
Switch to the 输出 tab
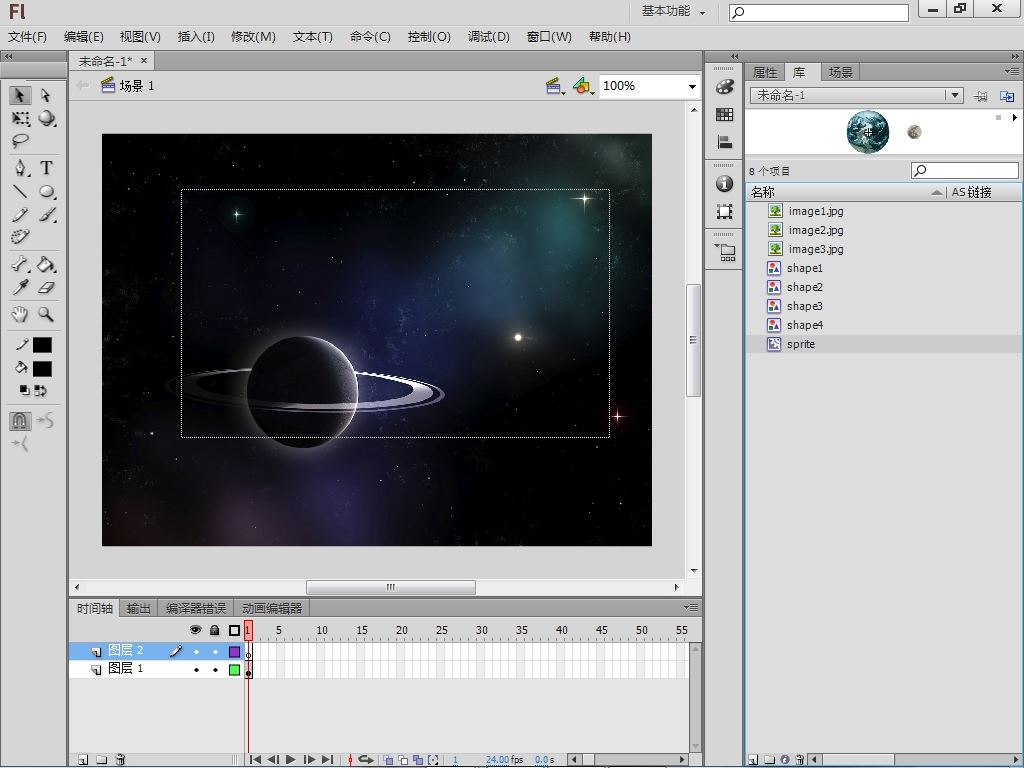click(x=138, y=609)
